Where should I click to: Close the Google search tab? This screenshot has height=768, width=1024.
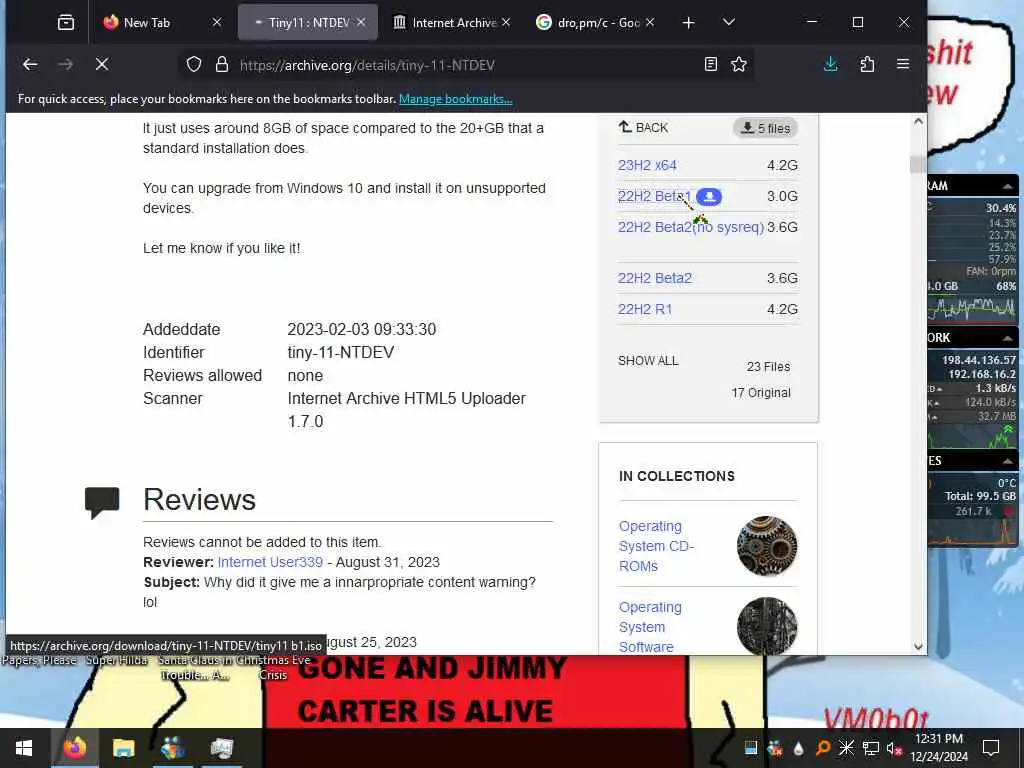650,23
